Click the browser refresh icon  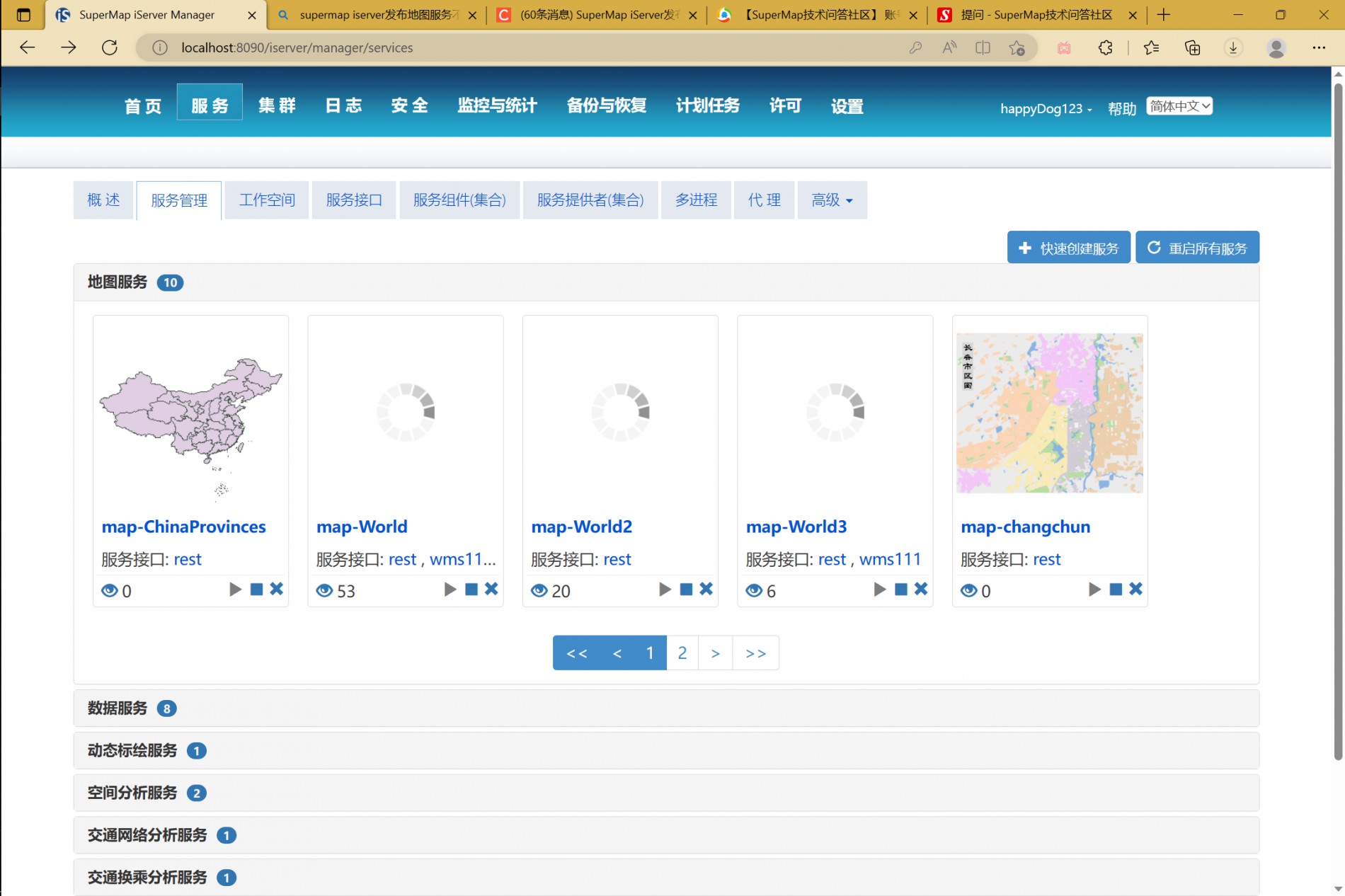coord(110,47)
